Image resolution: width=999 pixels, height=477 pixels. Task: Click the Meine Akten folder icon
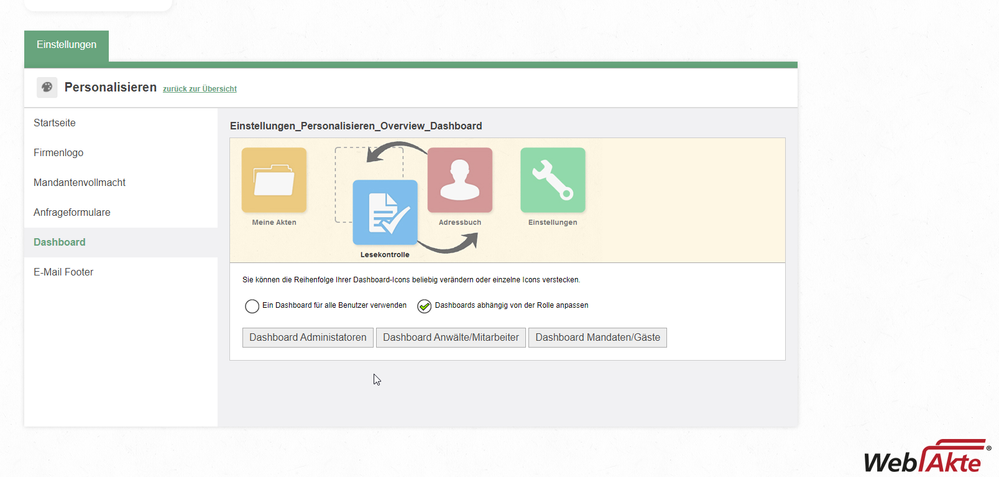[x=274, y=180]
